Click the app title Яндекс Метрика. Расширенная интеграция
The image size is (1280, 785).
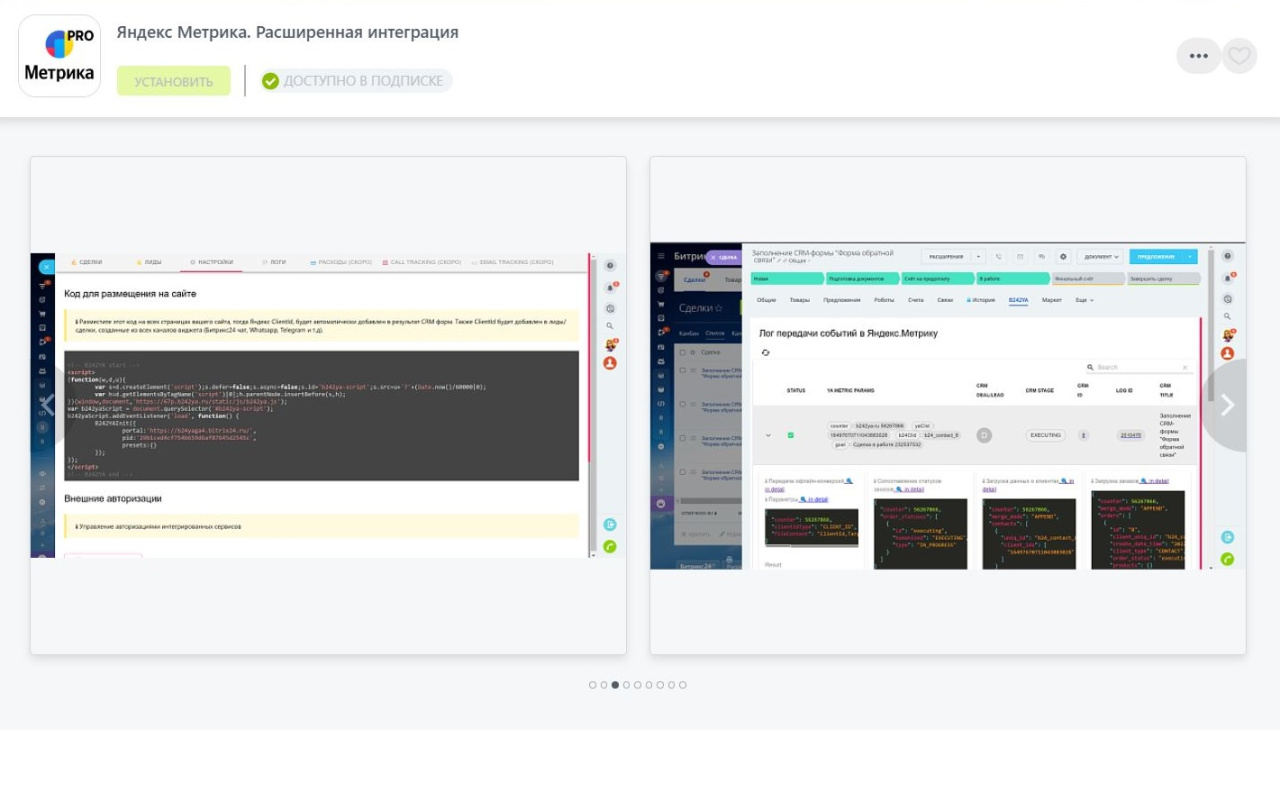click(x=288, y=32)
